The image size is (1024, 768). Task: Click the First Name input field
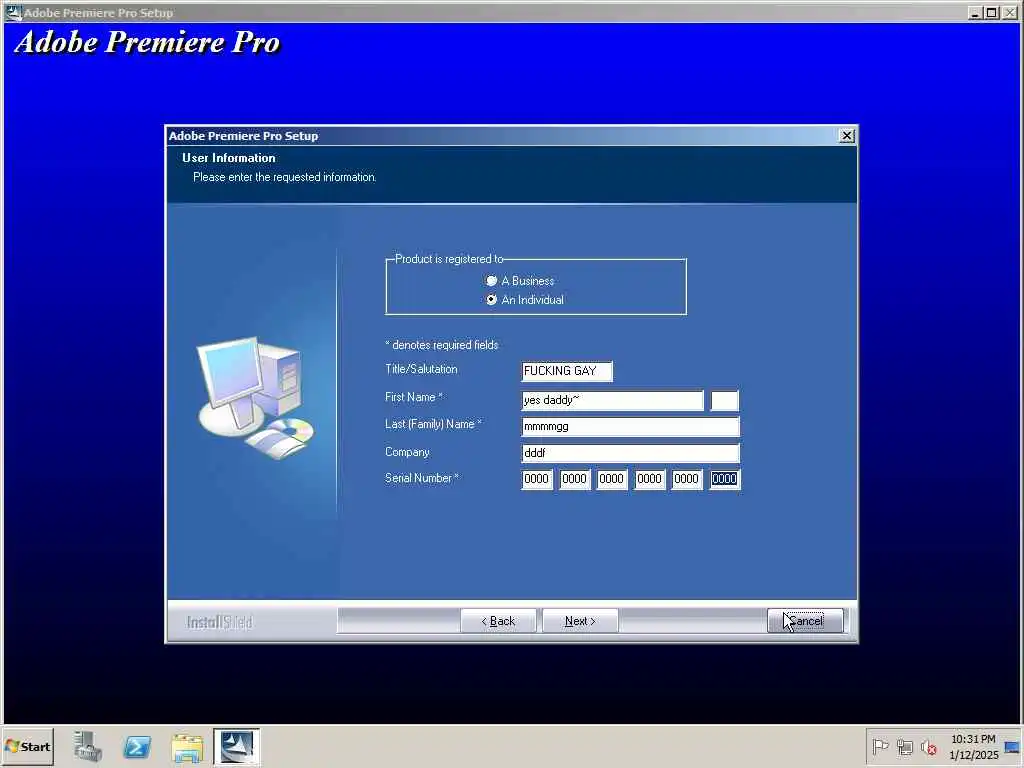pos(613,400)
